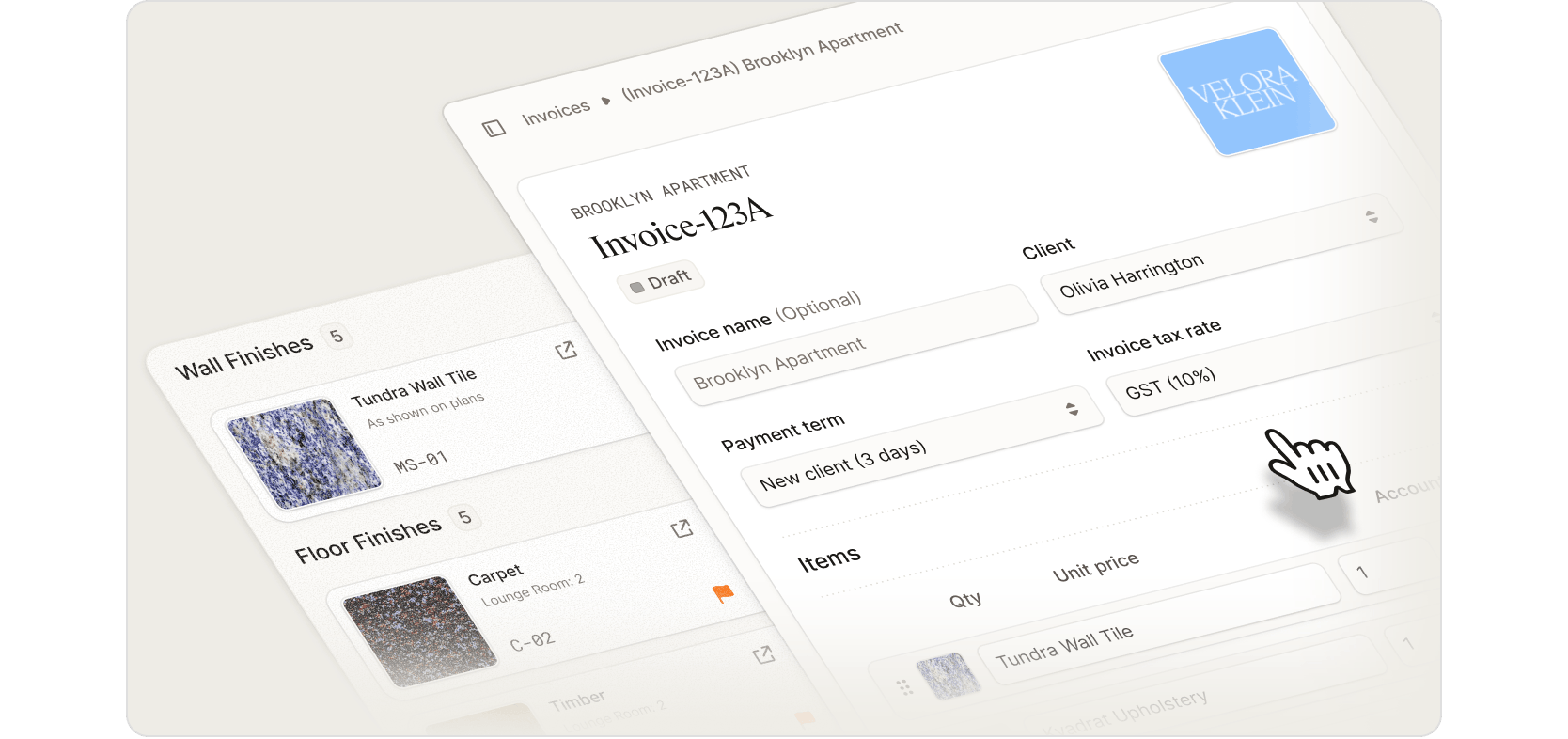Open Tundra Wall Tile external link icon

(566, 351)
